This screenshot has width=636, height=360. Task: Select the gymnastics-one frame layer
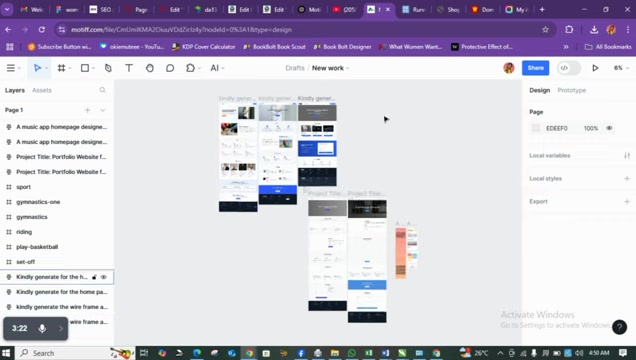57,202
